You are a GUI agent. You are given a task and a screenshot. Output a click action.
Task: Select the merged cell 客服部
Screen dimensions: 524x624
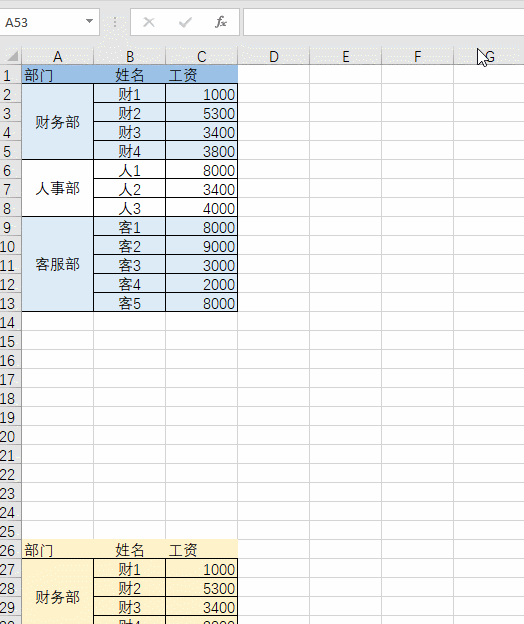click(58, 264)
